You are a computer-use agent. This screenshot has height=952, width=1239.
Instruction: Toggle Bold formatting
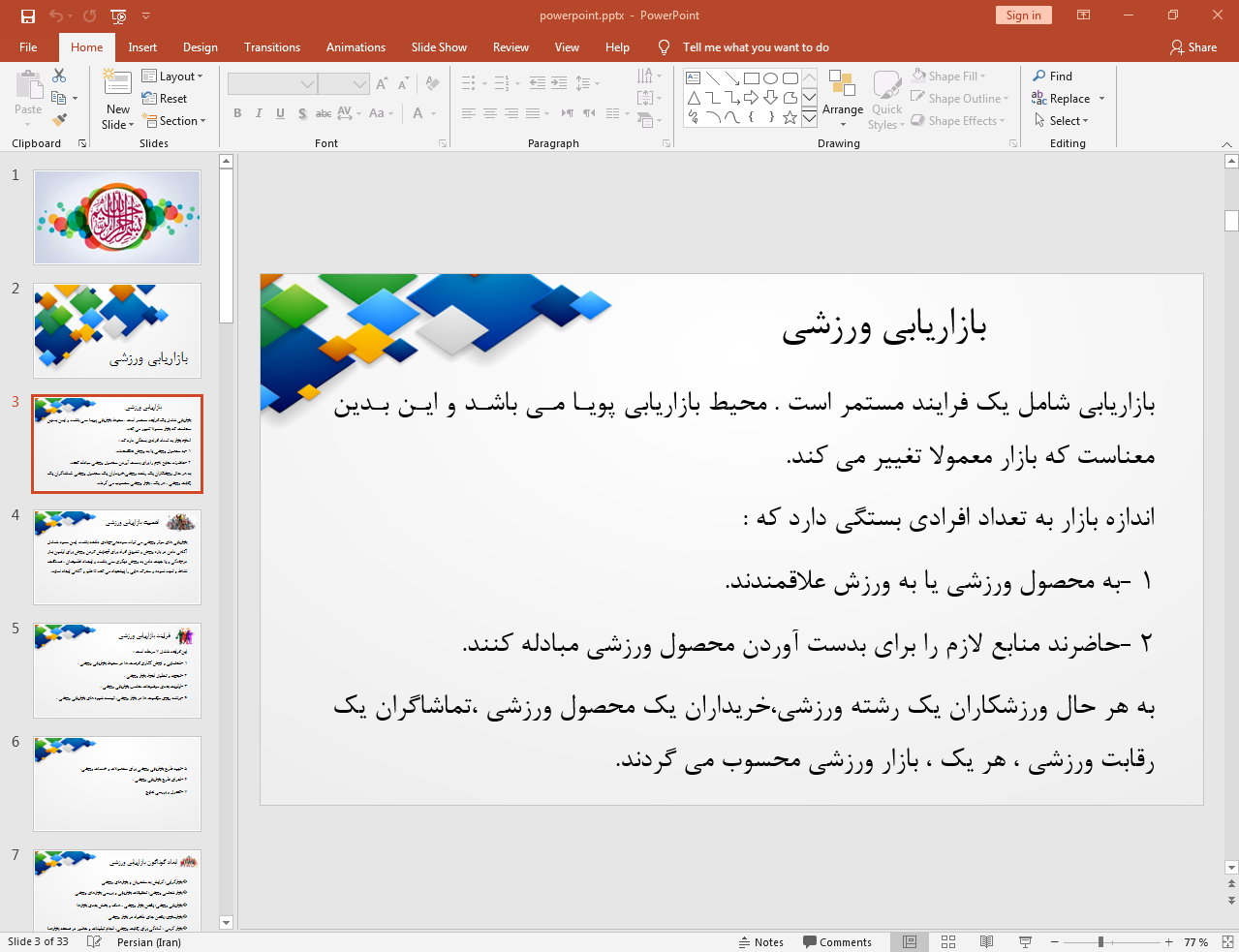237,113
